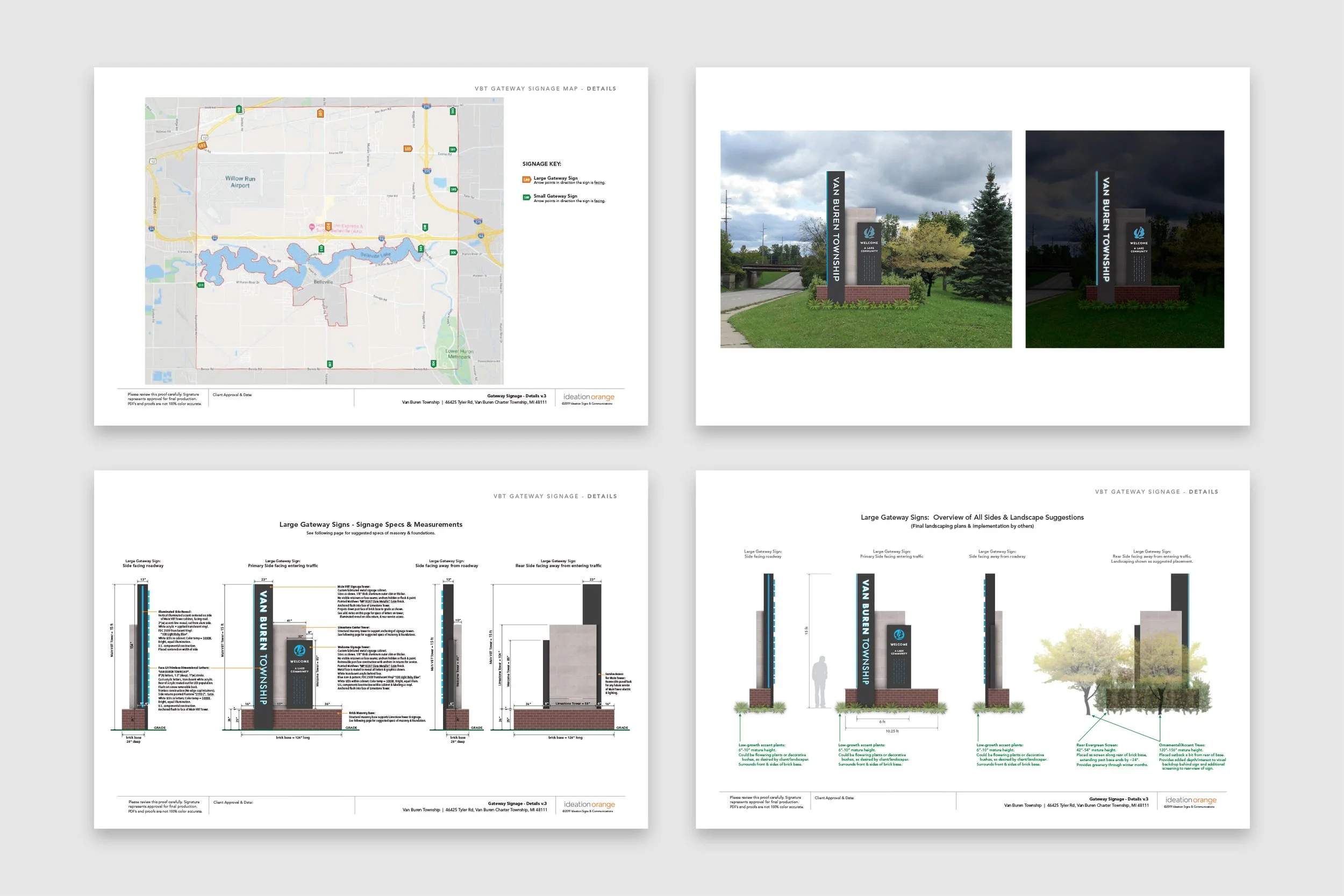Open the nighttime gateway sign photo render
The width and height of the screenshot is (1344, 896).
tap(1125, 239)
